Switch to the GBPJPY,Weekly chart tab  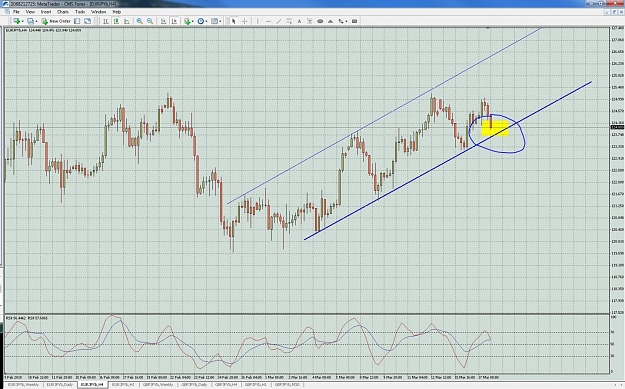pyautogui.click(x=158, y=385)
